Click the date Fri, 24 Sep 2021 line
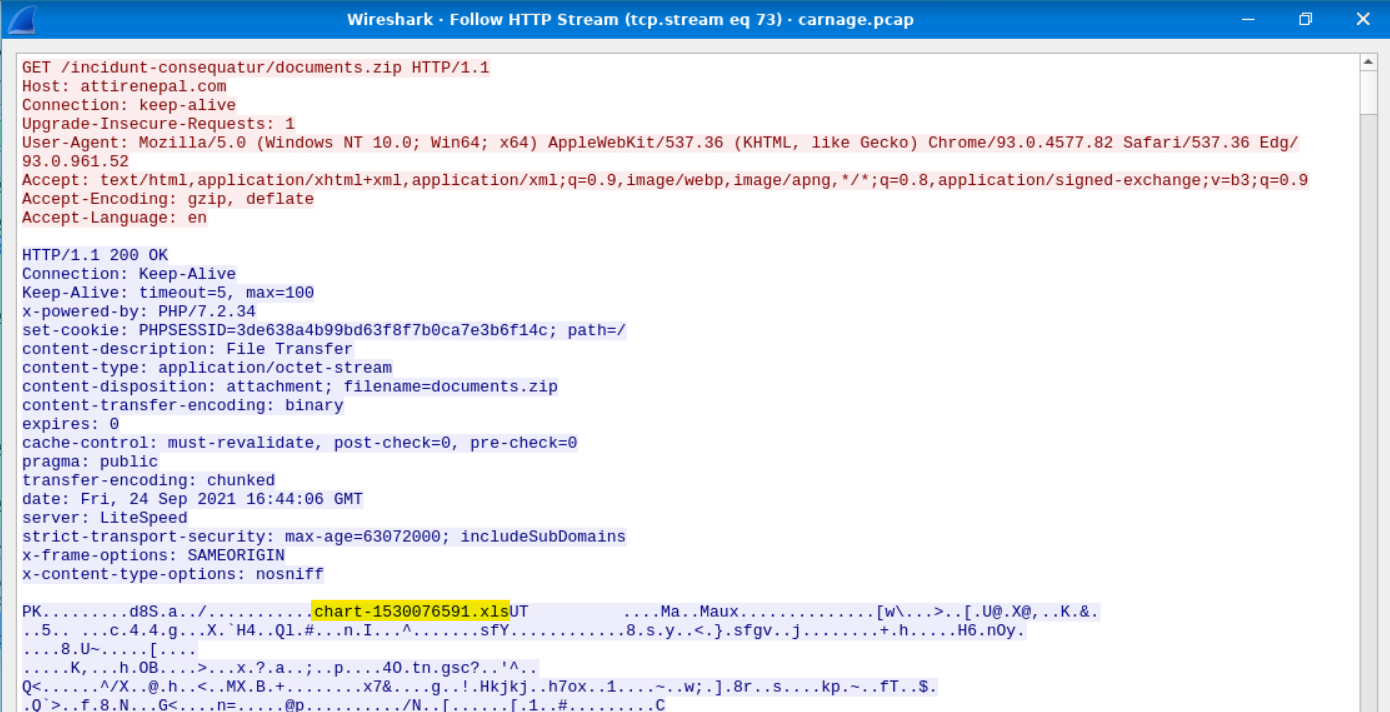Viewport: 1390px width, 712px height. pos(192,499)
